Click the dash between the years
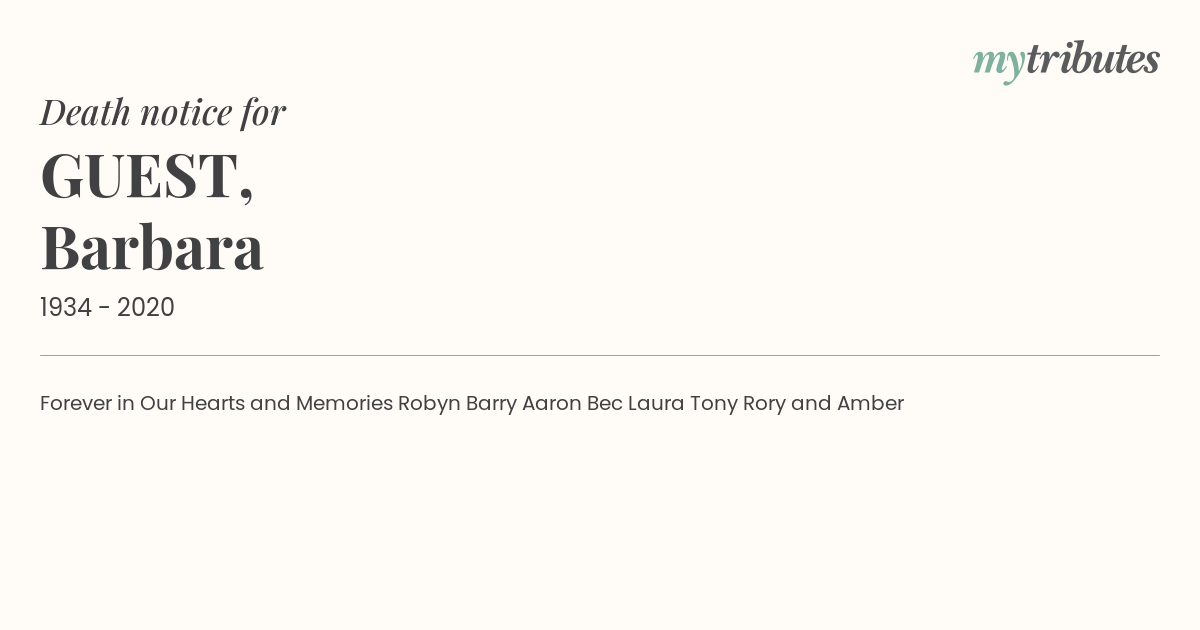The width and height of the screenshot is (1200, 630). click(105, 309)
